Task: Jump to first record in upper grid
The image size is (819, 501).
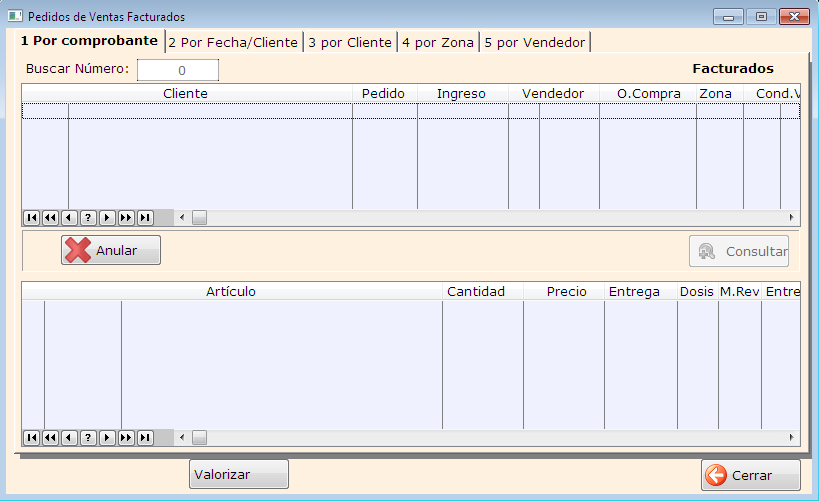Action: coord(31,217)
